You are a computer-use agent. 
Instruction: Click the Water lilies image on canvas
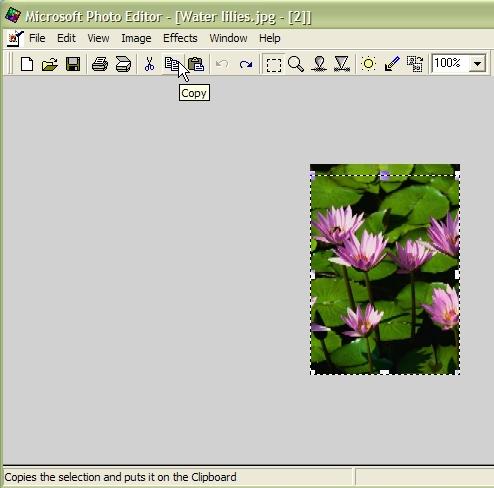coord(385,269)
